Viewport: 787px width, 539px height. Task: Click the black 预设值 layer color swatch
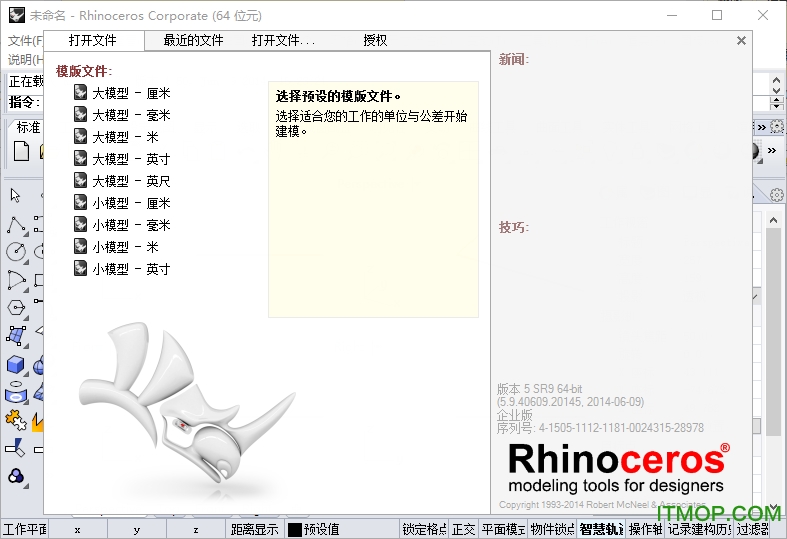click(295, 529)
